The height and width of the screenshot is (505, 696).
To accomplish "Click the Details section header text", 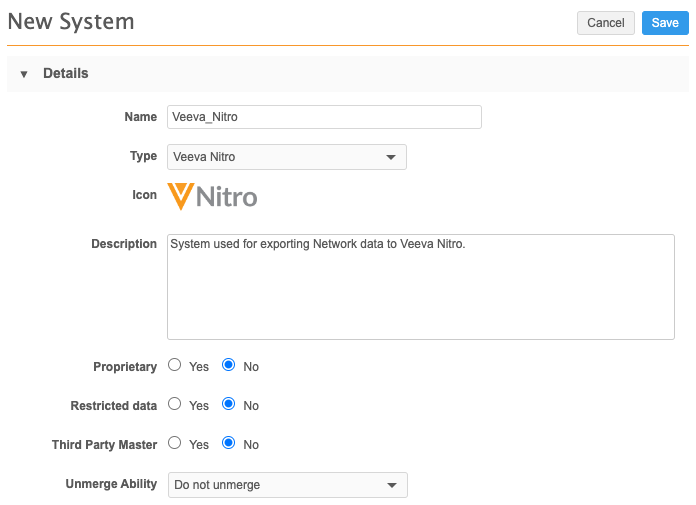I will [x=66, y=74].
